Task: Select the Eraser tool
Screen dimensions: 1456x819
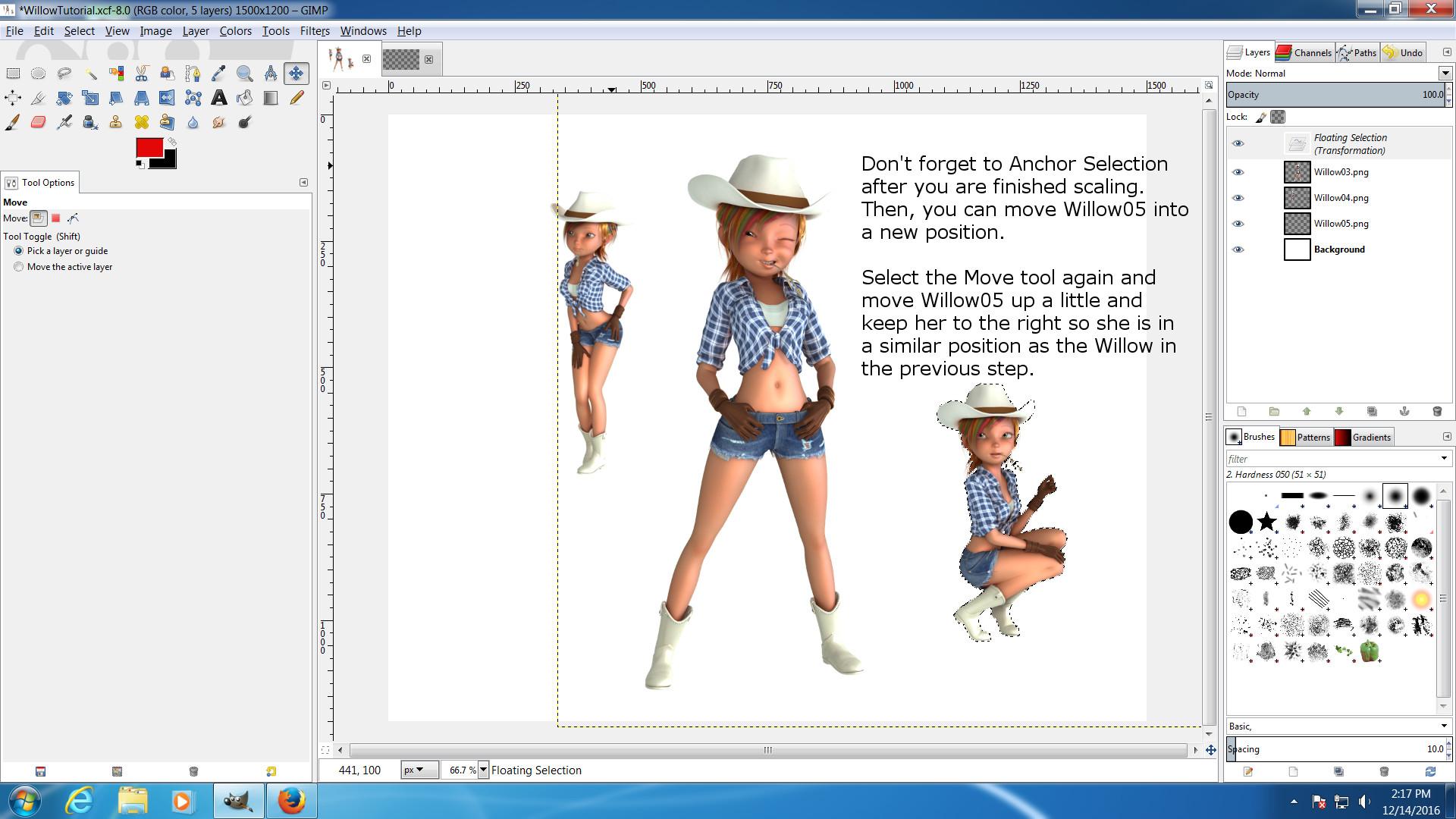Action: (38, 122)
